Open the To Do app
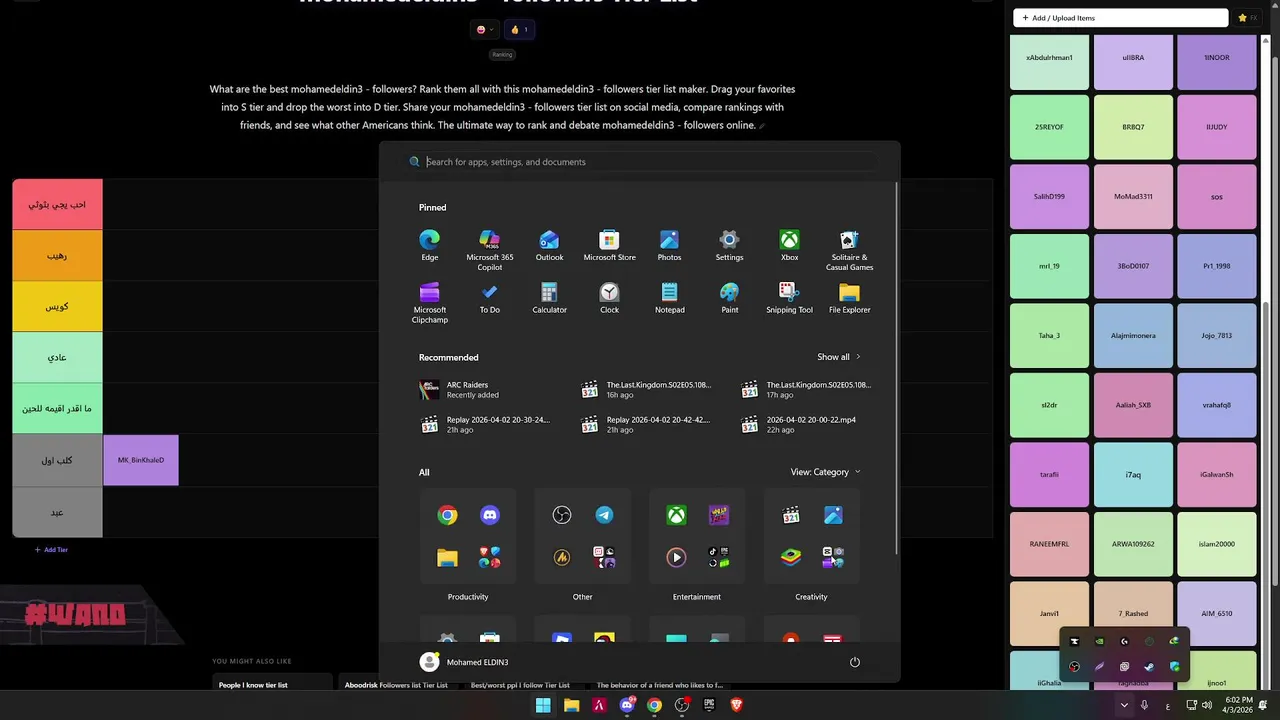 tap(489, 298)
